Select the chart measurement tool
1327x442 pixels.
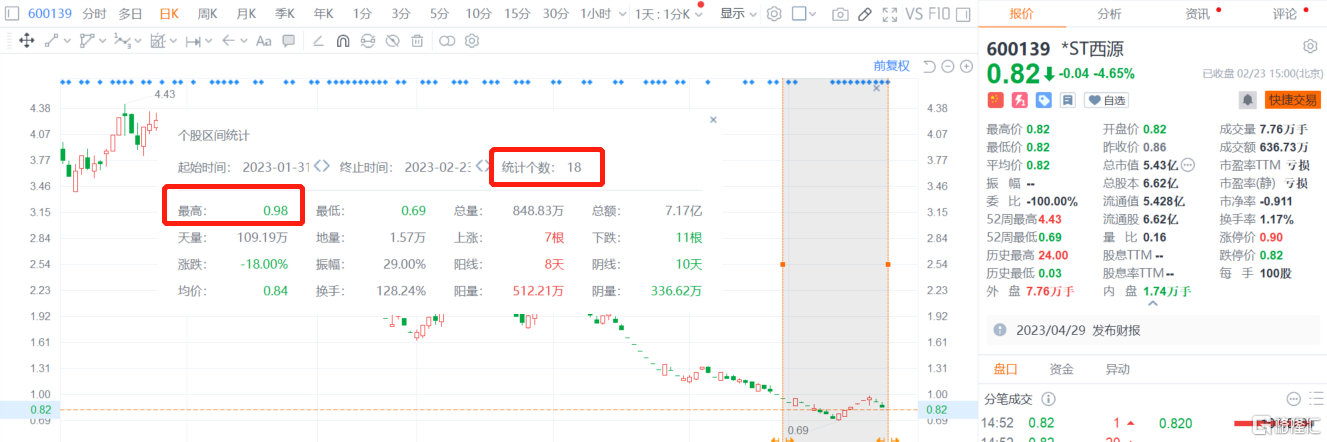pos(157,41)
